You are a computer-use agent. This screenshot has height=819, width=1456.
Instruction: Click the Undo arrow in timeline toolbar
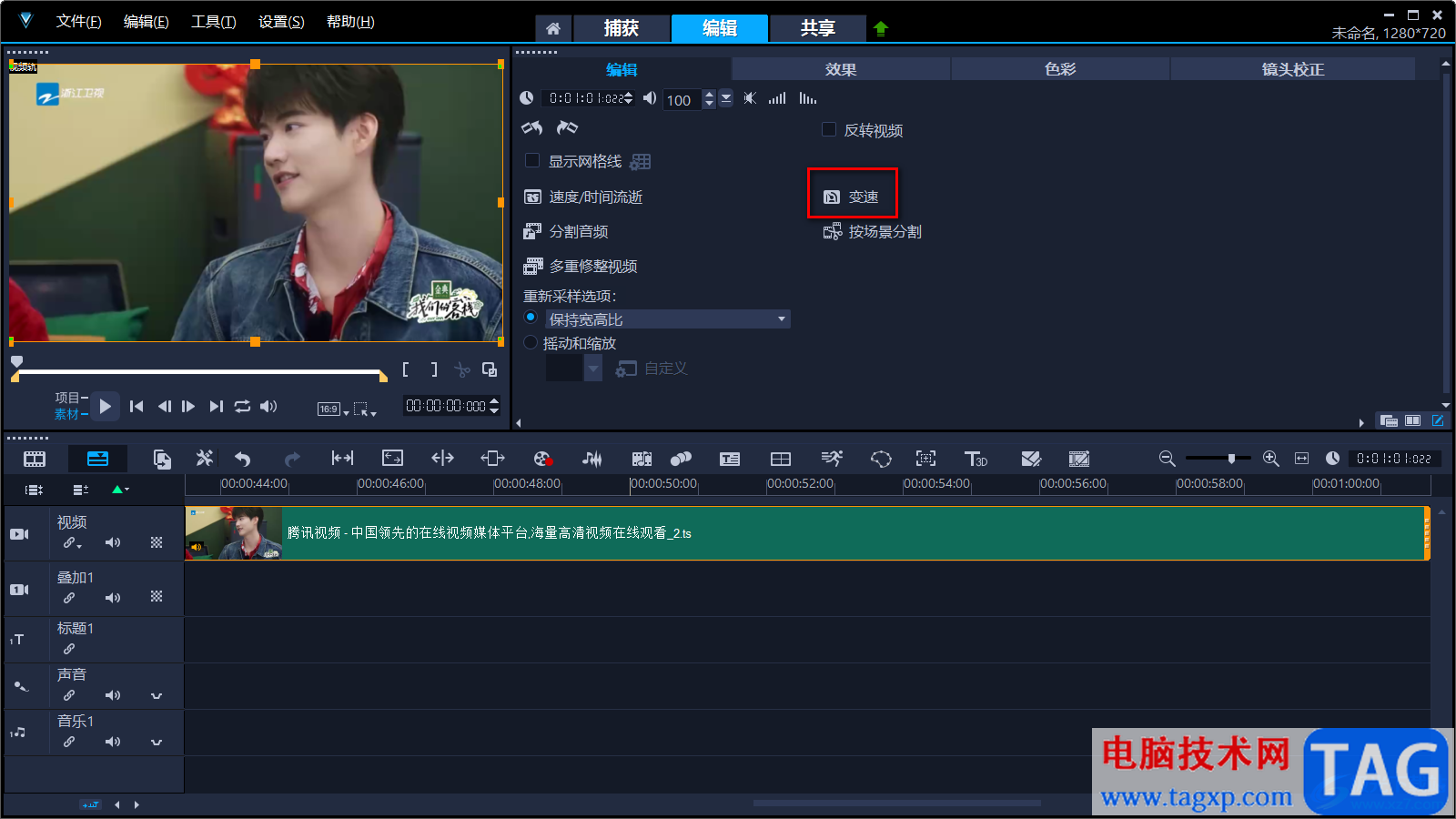point(242,459)
